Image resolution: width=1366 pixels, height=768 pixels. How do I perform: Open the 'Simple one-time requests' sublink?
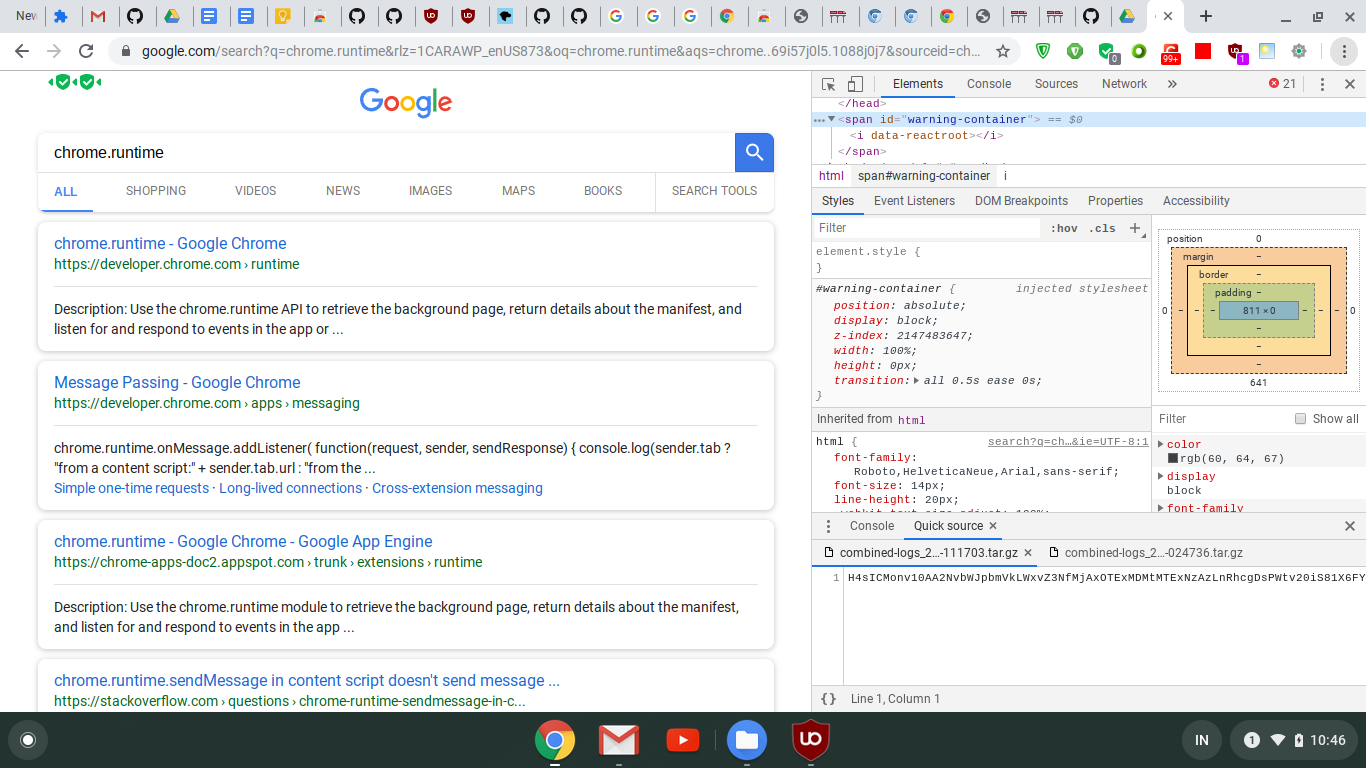tap(132, 488)
